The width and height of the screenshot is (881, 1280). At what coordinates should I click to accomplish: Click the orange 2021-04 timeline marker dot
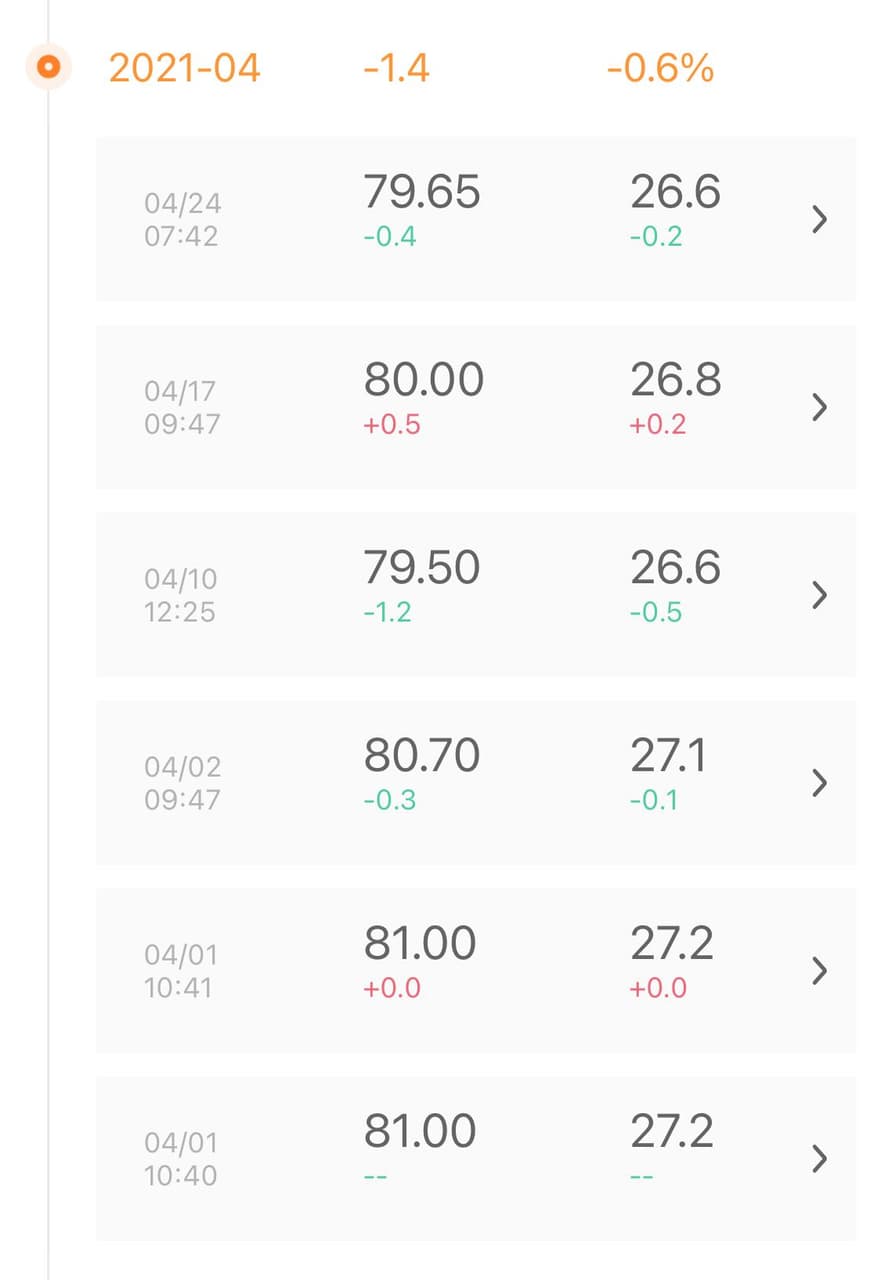pyautogui.click(x=48, y=68)
